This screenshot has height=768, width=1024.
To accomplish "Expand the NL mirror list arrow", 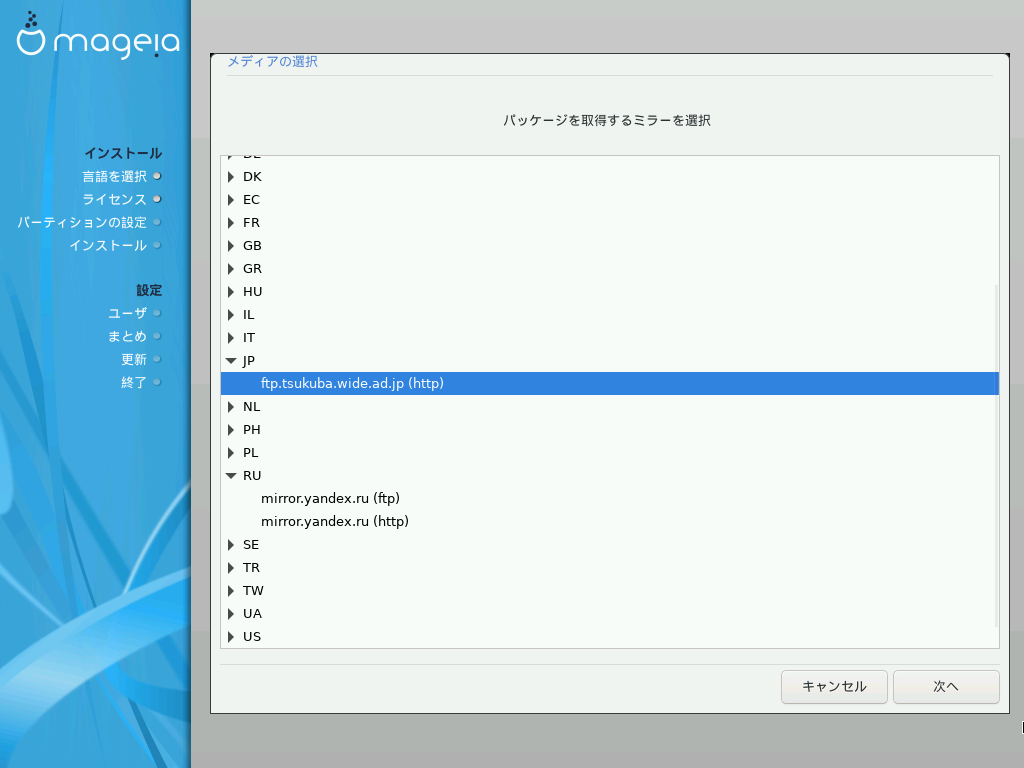I will click(x=231, y=407).
